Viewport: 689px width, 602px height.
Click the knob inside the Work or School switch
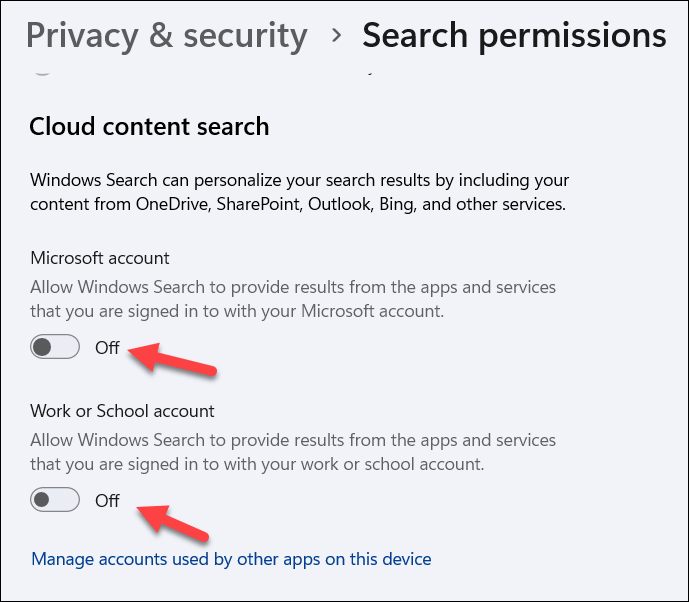click(x=43, y=500)
